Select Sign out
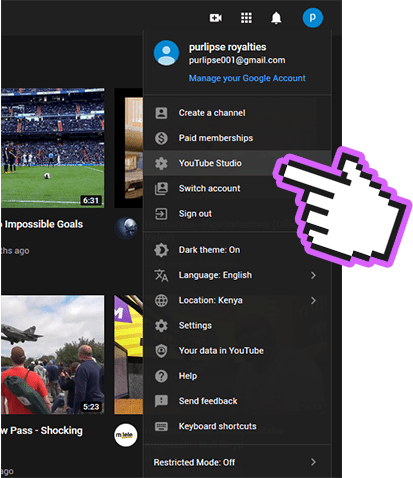This screenshot has width=413, height=478. pos(237,214)
